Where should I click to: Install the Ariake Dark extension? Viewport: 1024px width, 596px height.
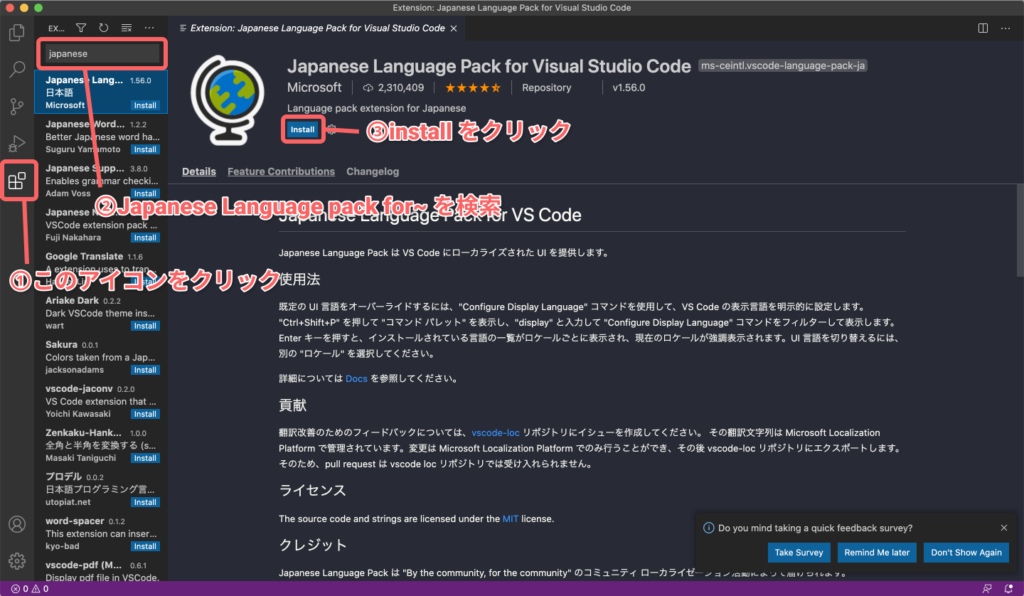coord(144,326)
